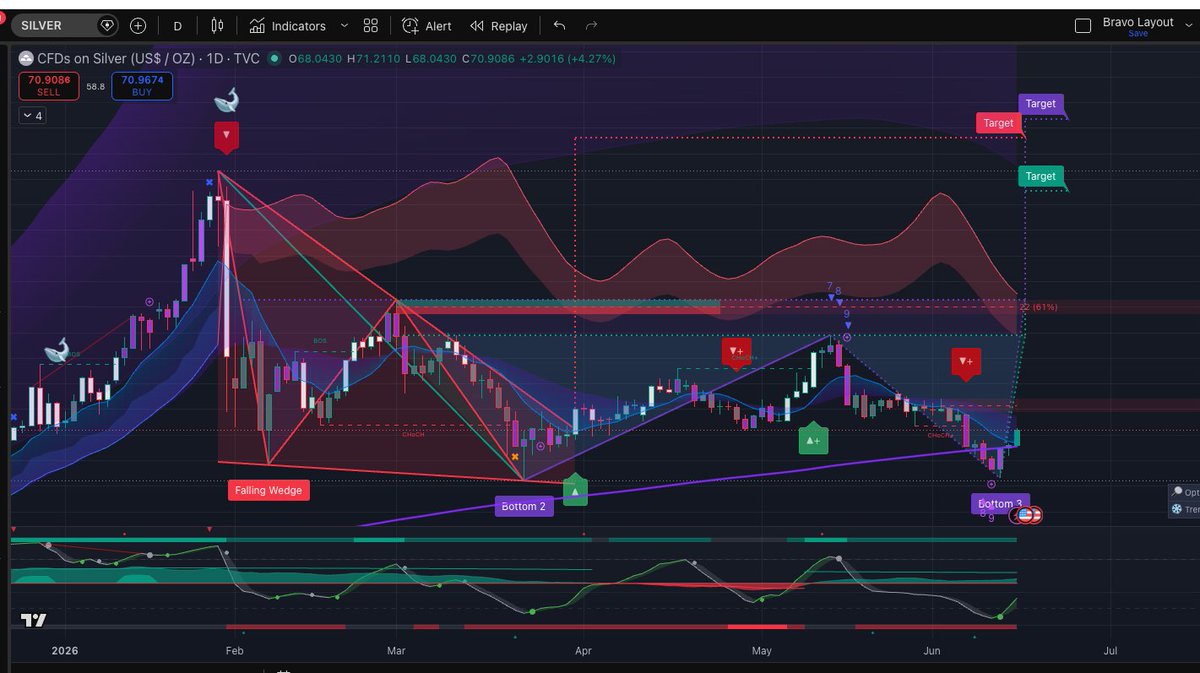The image size is (1200, 673).
Task: Click the May date label on the time axis
Action: point(762,650)
